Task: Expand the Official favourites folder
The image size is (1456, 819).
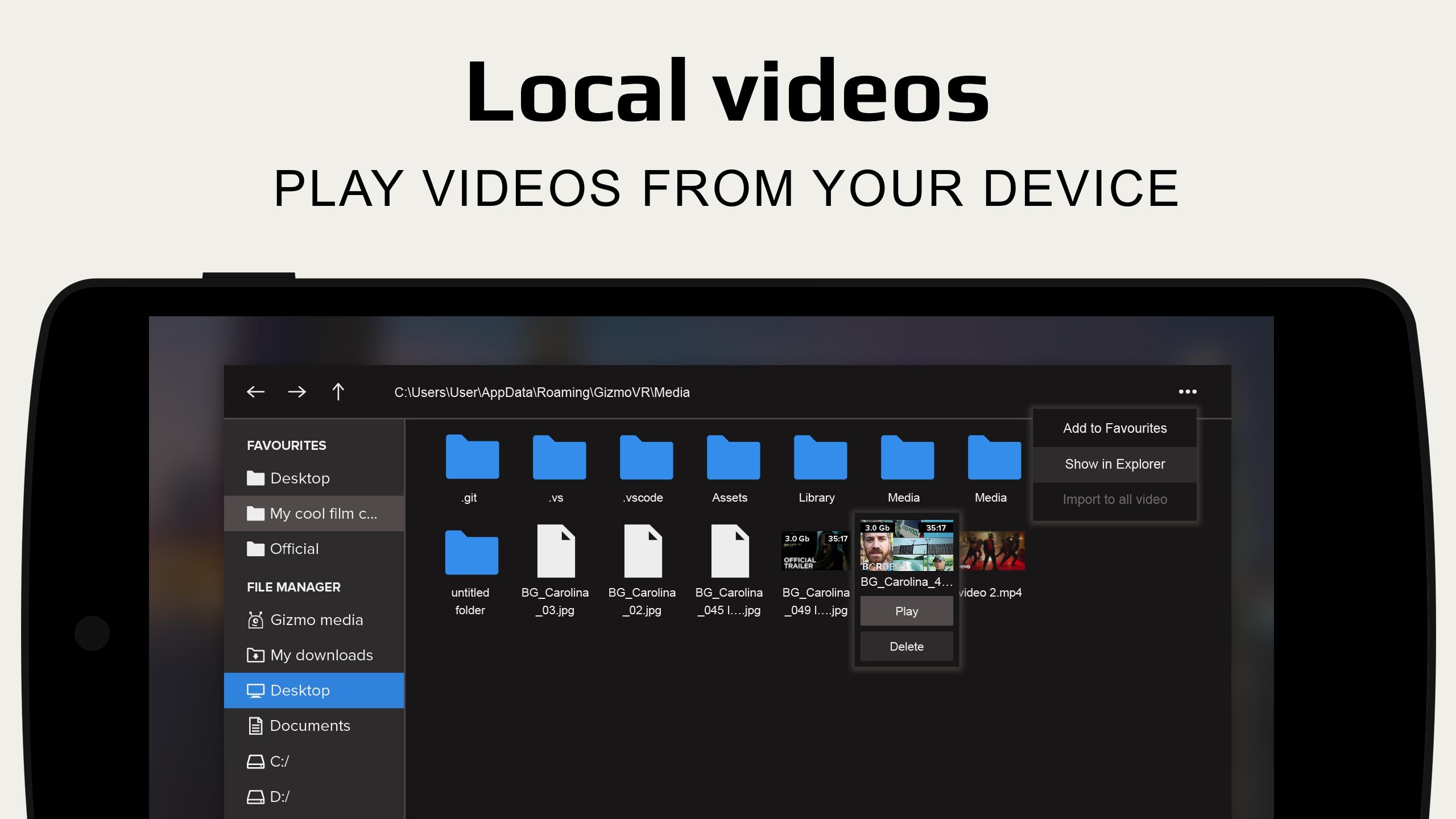Action: coord(294,548)
